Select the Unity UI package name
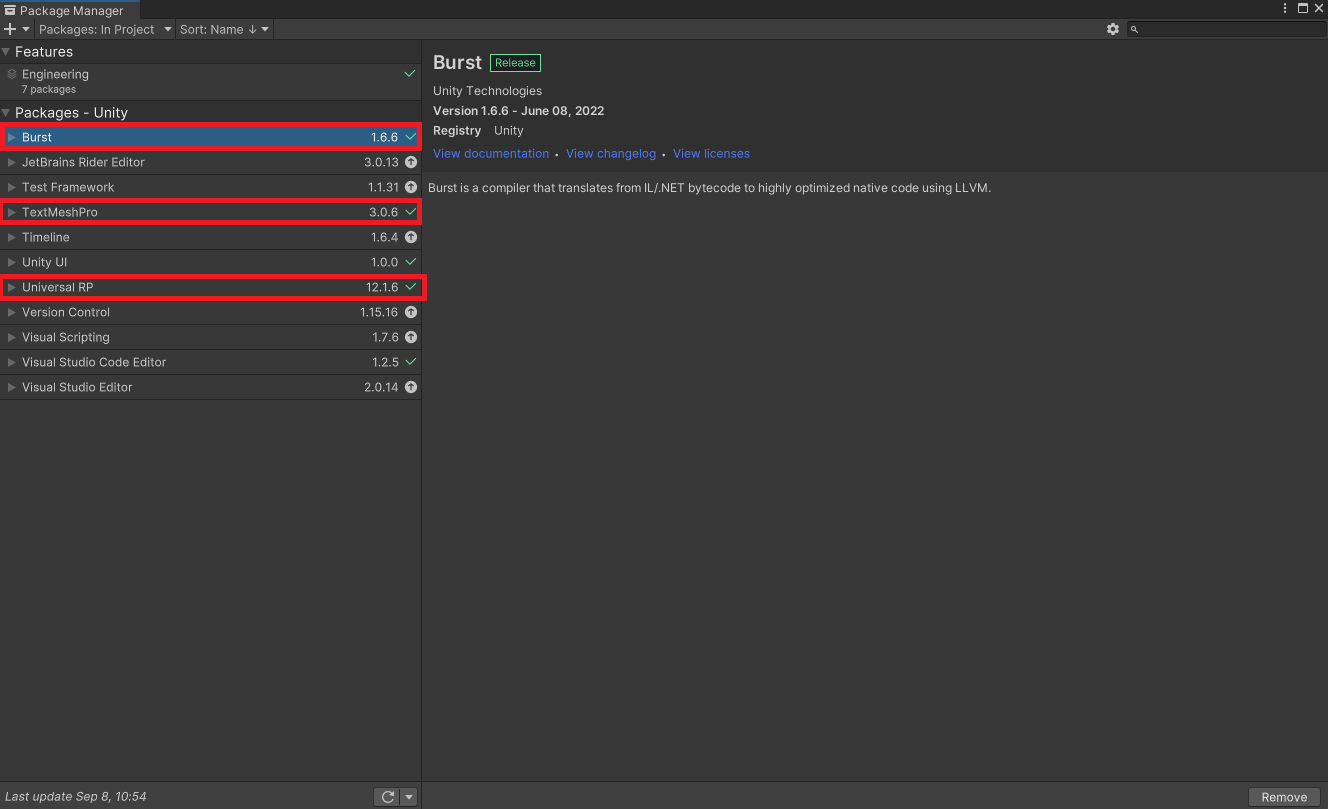 pos(45,262)
